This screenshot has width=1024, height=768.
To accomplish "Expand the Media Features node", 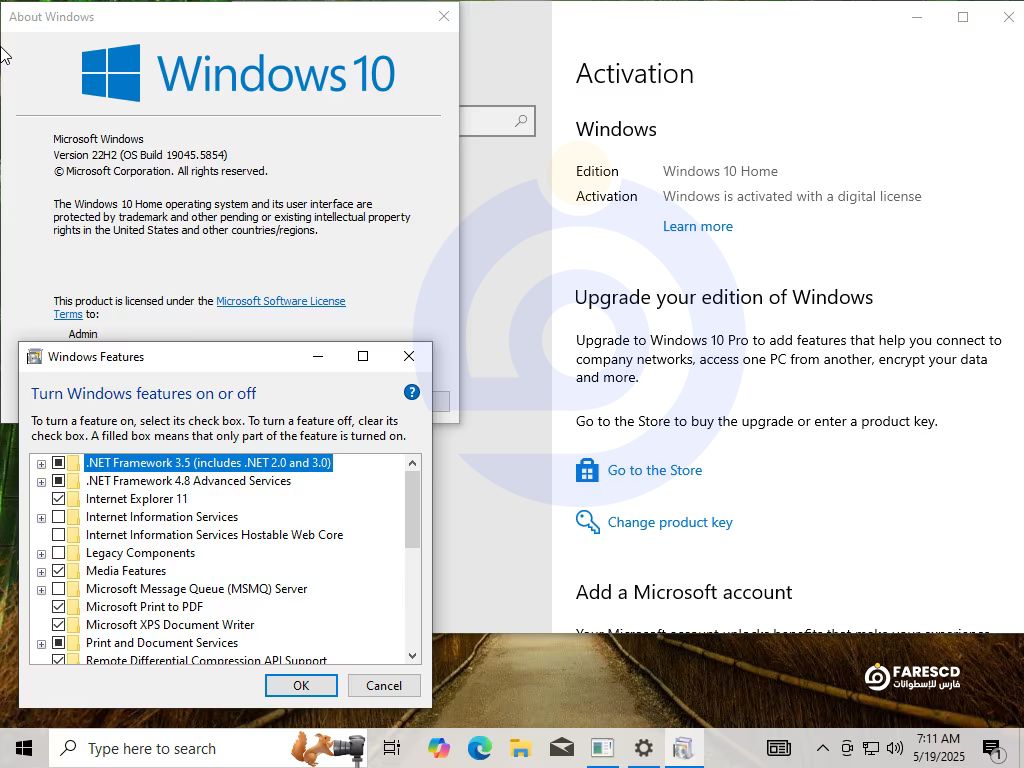I will 41,572.
